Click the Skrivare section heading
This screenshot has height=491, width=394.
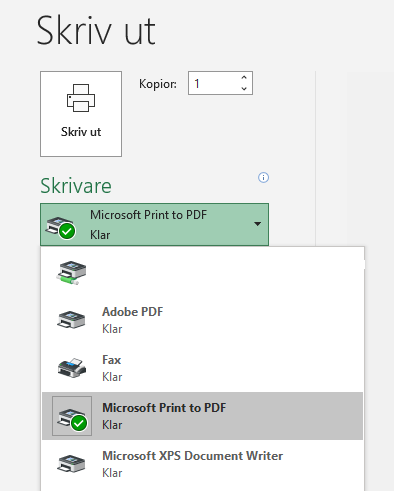point(76,186)
